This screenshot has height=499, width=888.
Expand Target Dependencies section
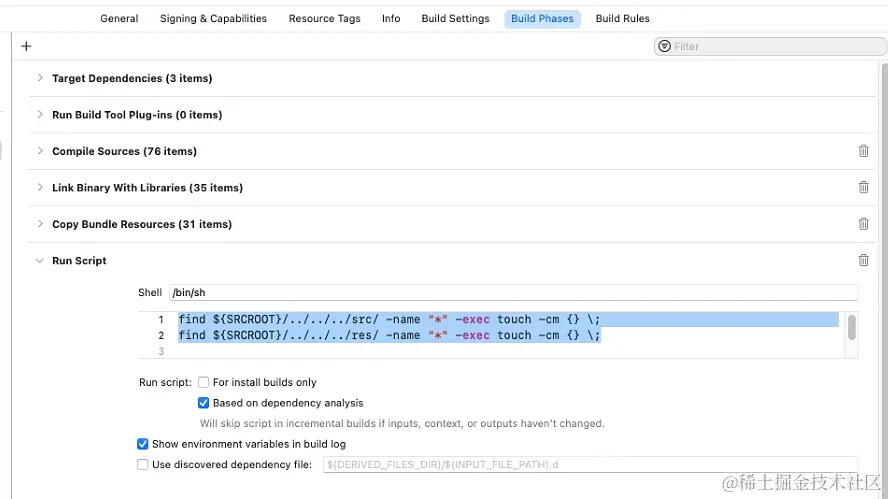tap(40, 78)
